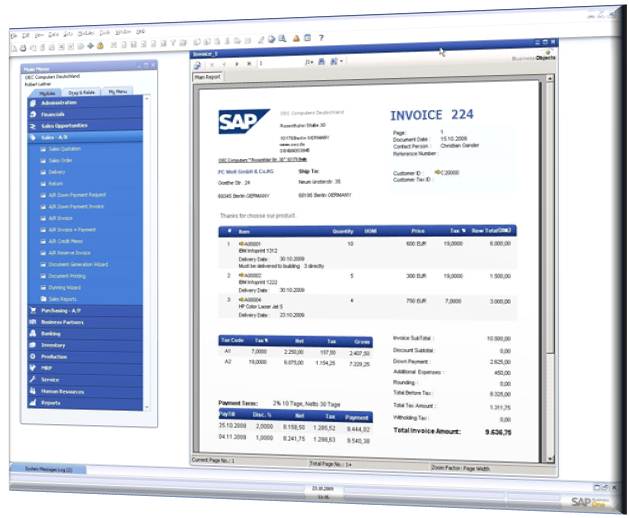This screenshot has height=518, width=629.
Task: Click the link arrow beside item A00001
Action: coord(241,244)
